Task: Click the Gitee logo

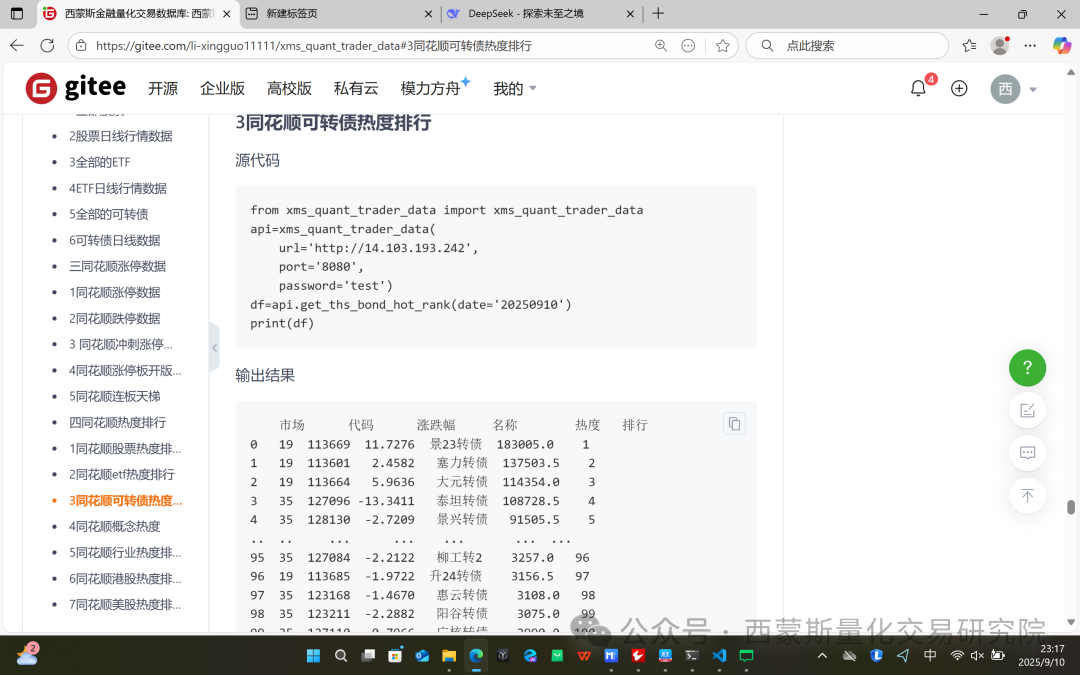Action: [x=76, y=88]
